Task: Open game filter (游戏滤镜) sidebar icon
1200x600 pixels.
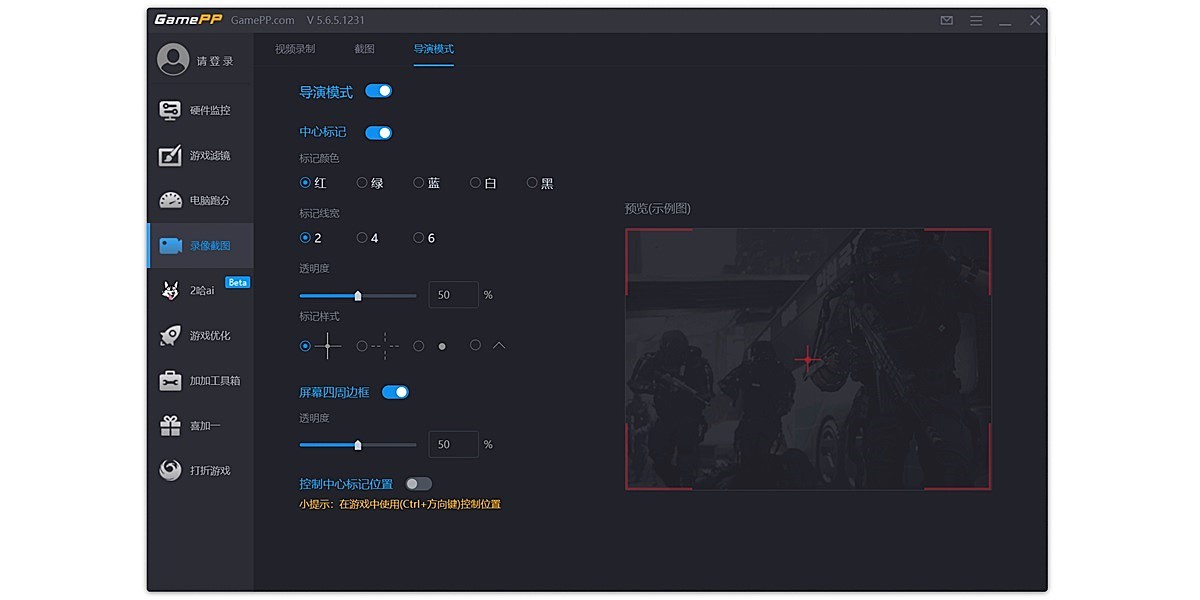Action: click(x=170, y=155)
